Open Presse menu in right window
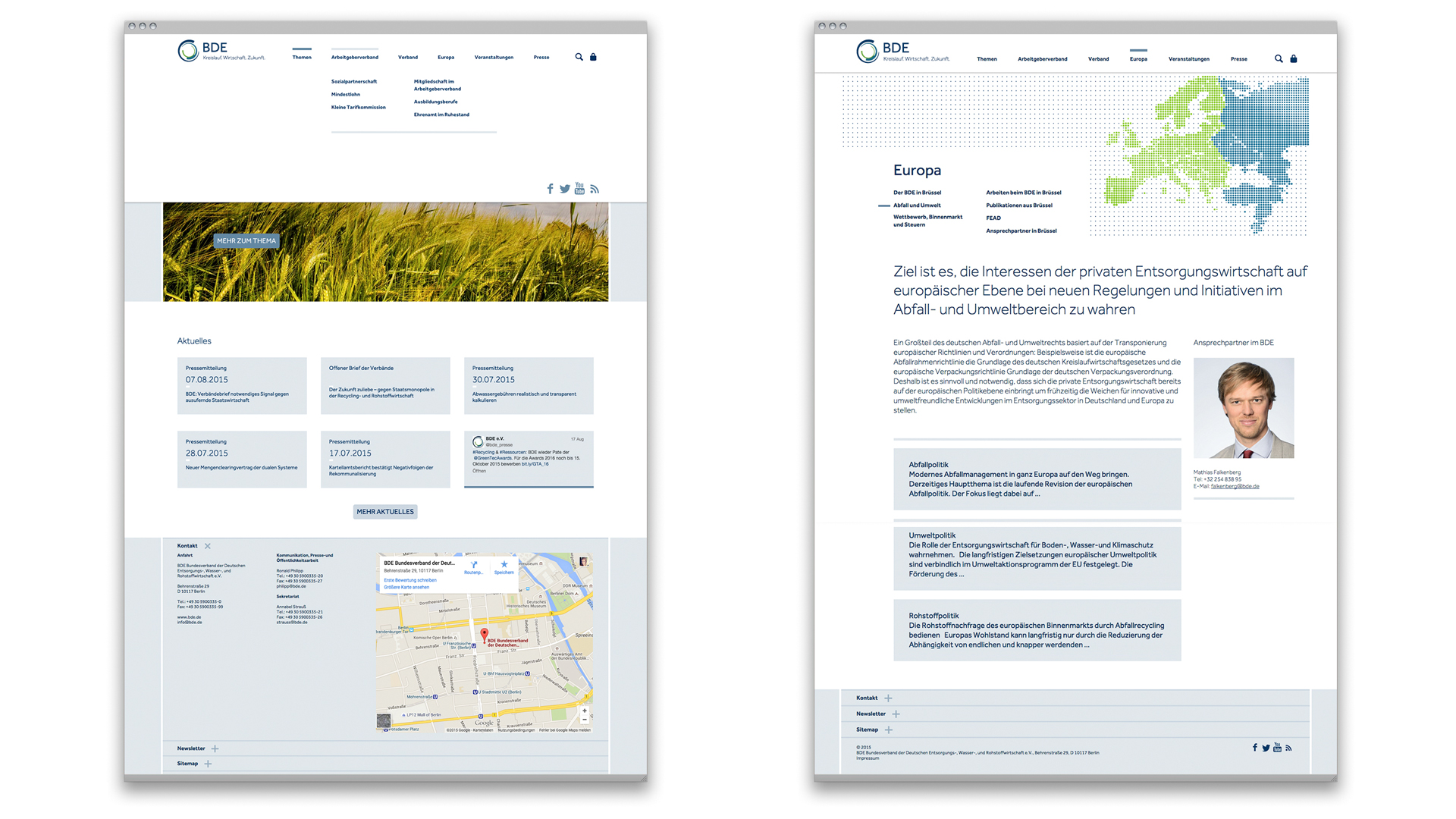 pyautogui.click(x=1239, y=58)
